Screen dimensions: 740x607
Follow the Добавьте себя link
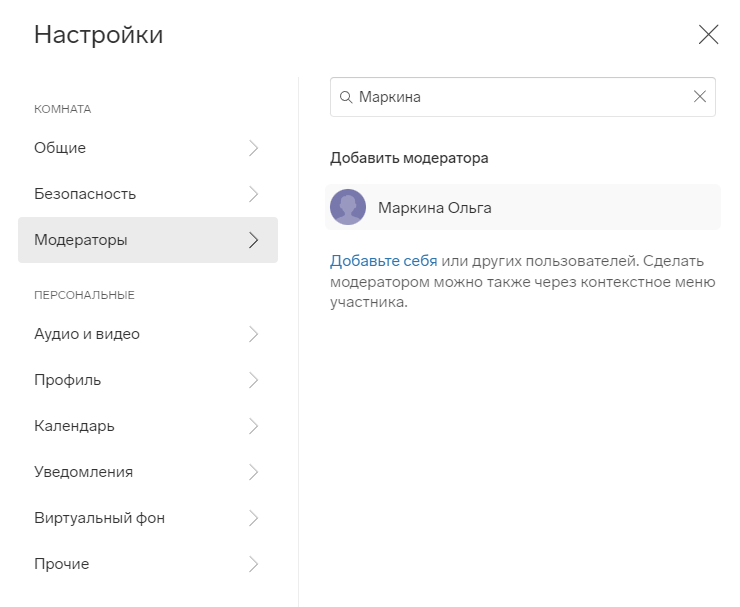383,261
